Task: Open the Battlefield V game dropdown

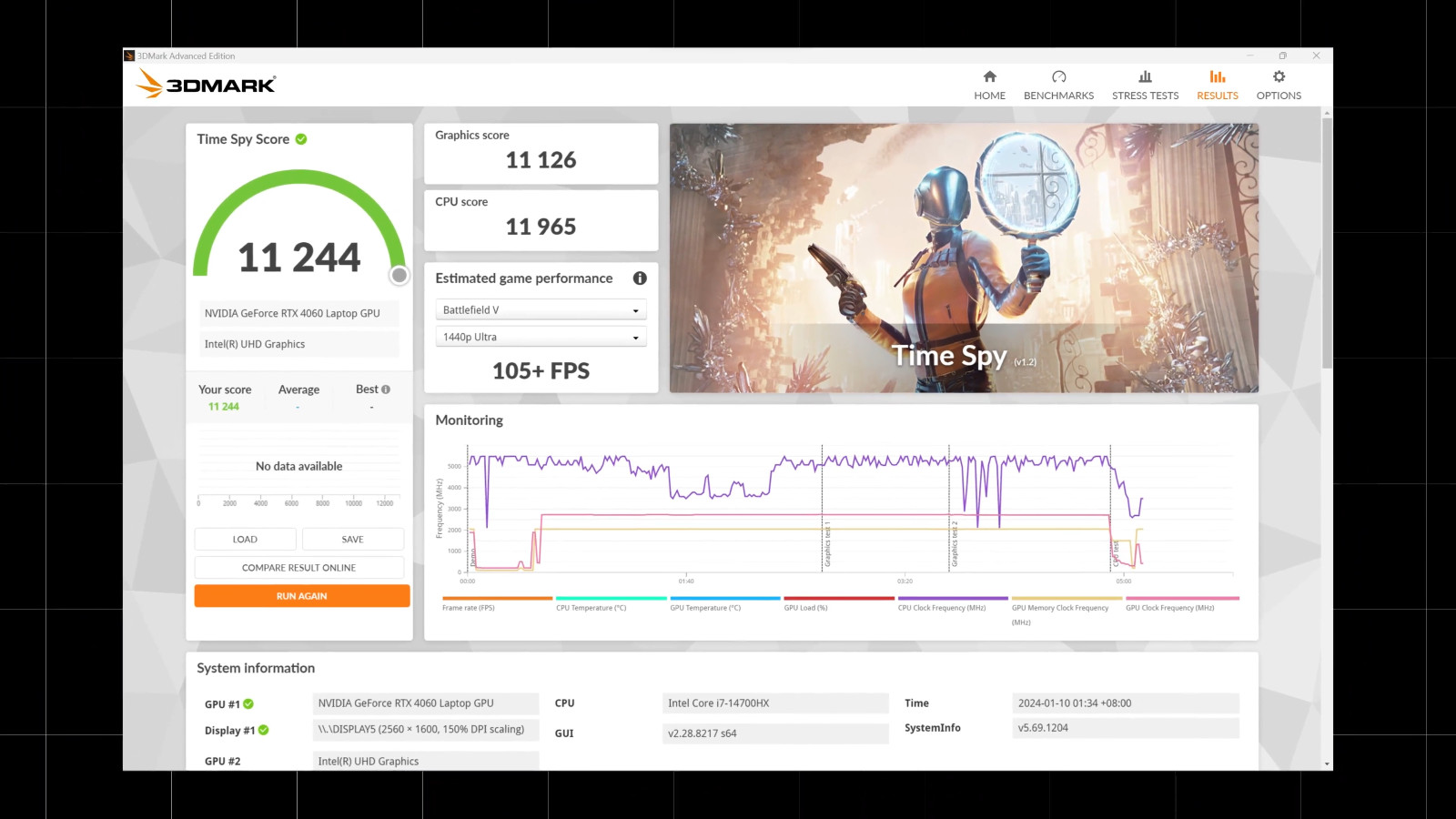Action: click(541, 310)
